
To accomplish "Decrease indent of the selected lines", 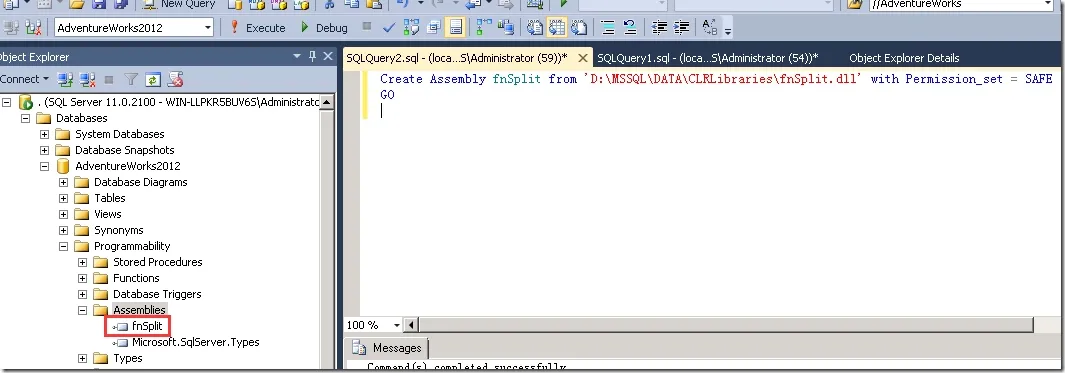I will [659, 28].
